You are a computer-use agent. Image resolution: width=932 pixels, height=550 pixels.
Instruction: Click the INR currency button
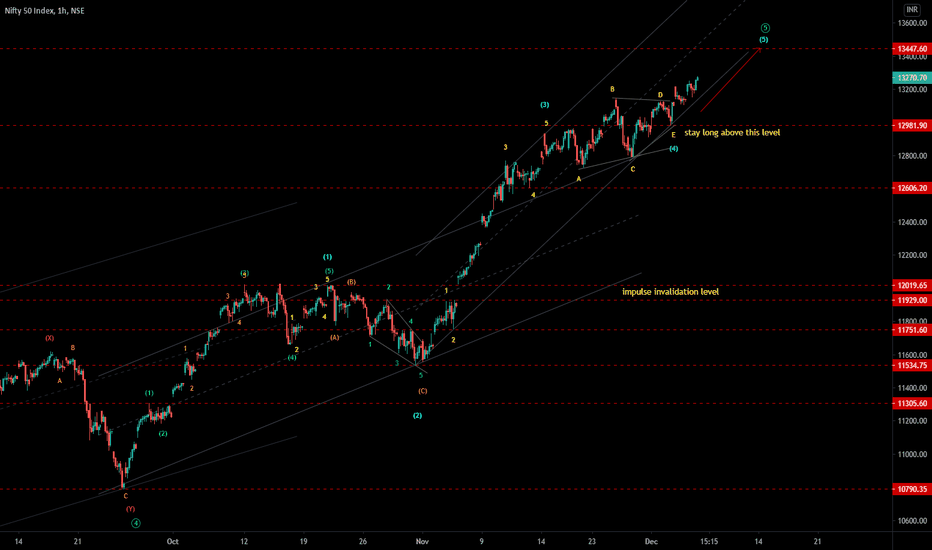click(x=912, y=10)
